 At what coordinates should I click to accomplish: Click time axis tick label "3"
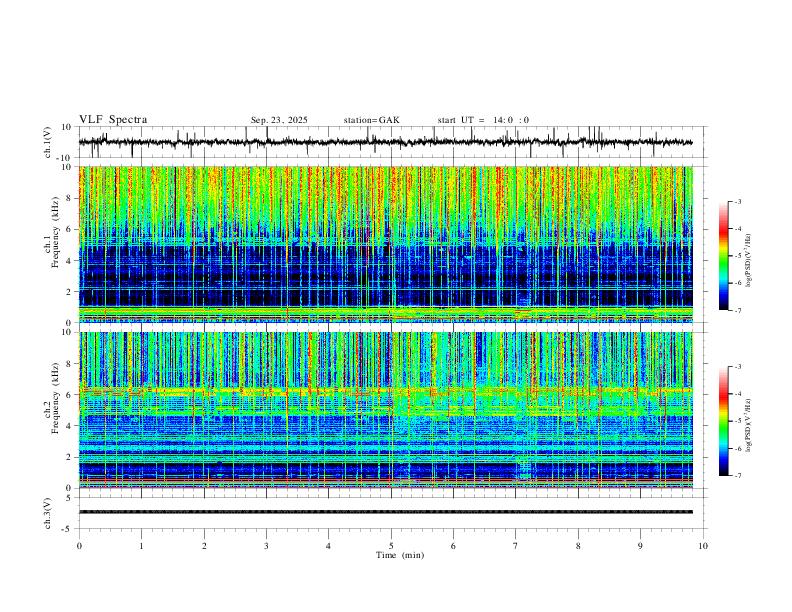tap(266, 546)
